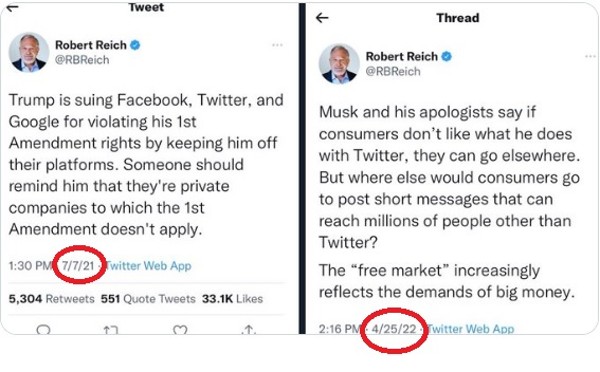Like the Trump lawsuit tweet
This screenshot has height=372, width=600.
point(180,330)
